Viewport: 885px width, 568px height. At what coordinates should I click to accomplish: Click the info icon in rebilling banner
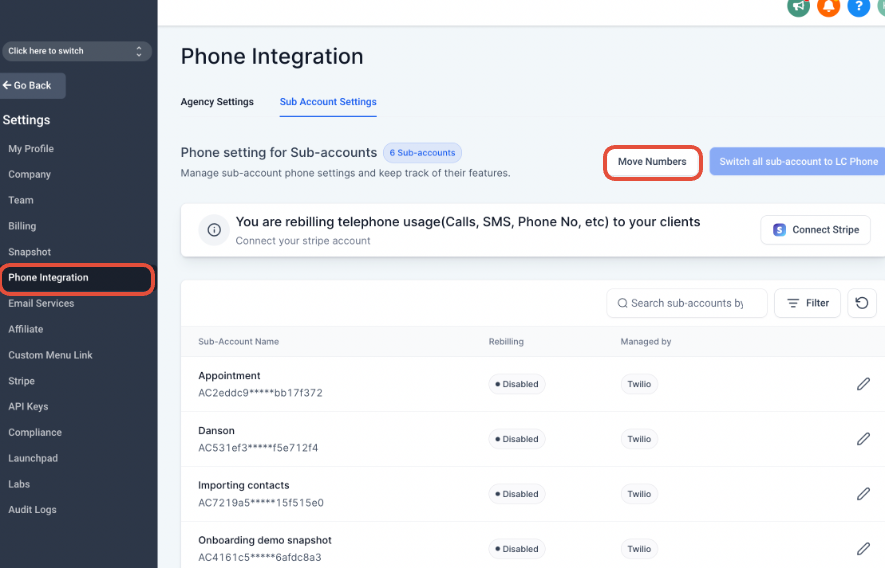pyautogui.click(x=213, y=230)
